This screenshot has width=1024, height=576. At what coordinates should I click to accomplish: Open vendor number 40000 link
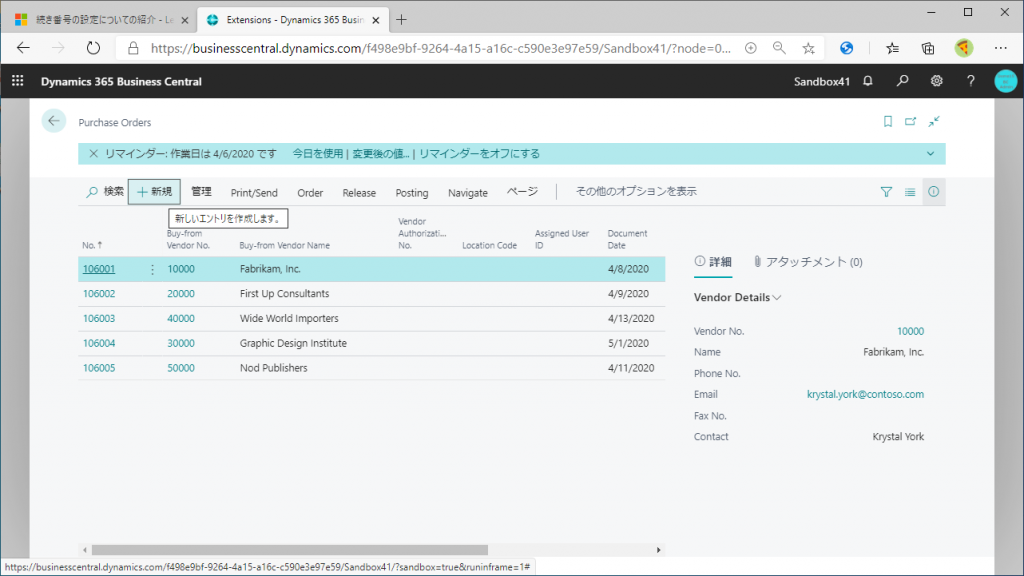pos(181,319)
